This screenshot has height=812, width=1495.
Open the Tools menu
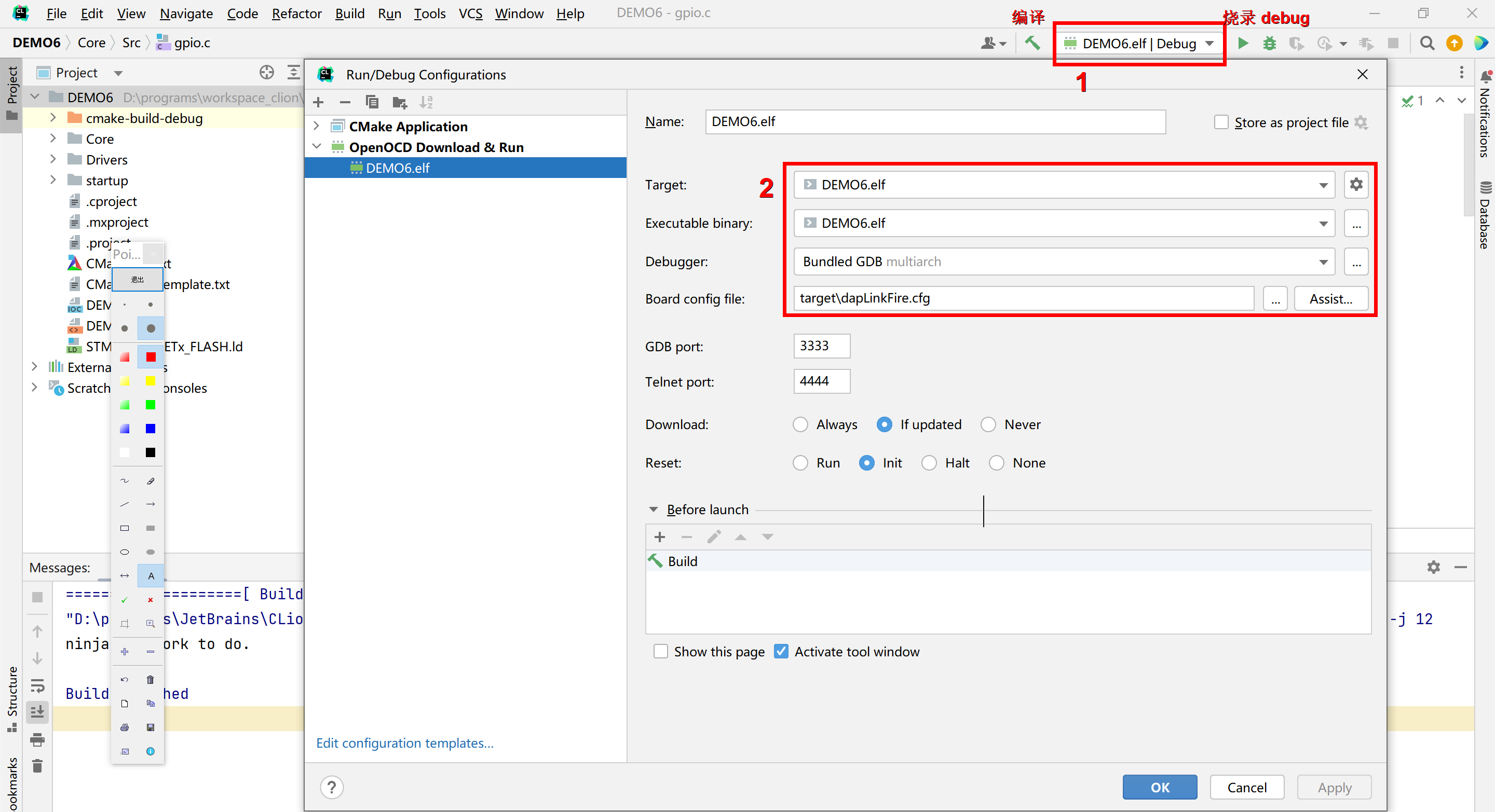click(x=429, y=13)
